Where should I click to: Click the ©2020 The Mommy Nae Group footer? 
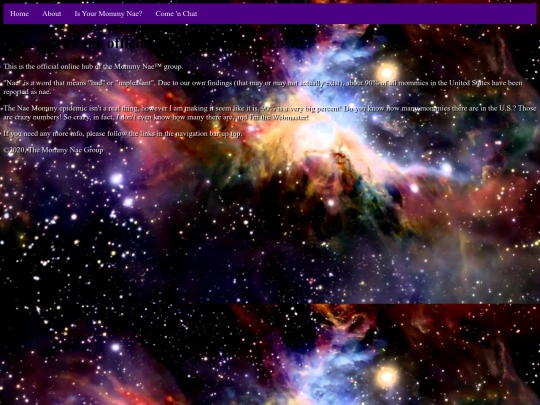click(53, 150)
